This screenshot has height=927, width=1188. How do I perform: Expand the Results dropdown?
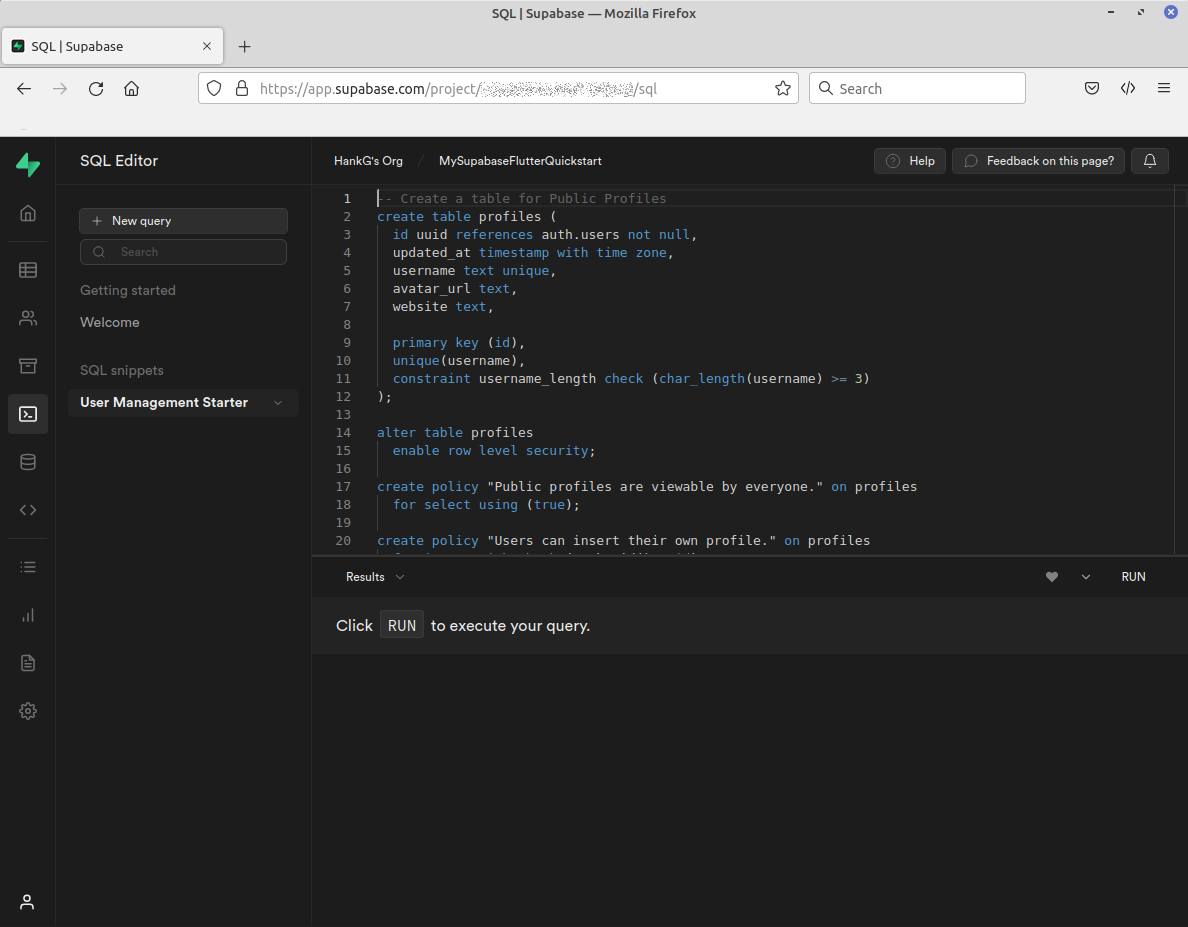[375, 577]
